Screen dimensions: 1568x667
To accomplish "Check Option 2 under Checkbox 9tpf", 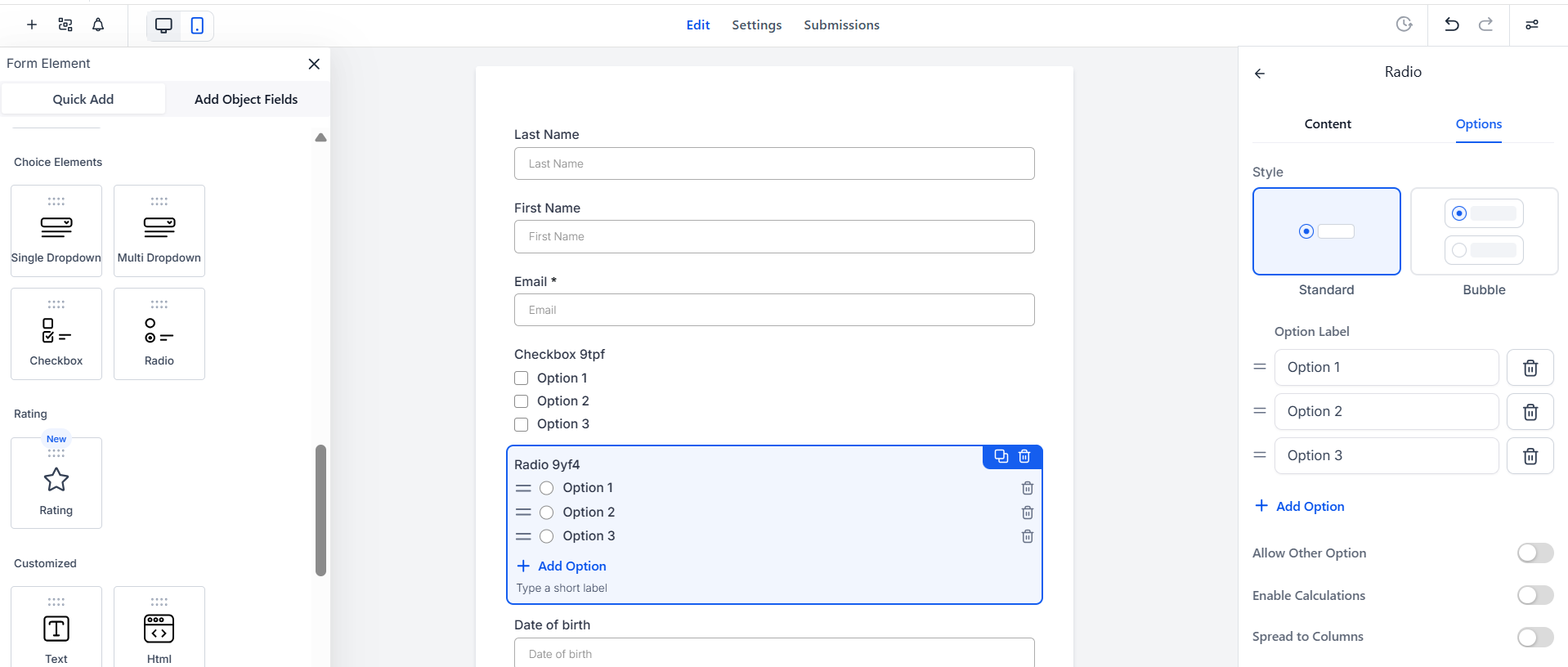I will point(522,401).
